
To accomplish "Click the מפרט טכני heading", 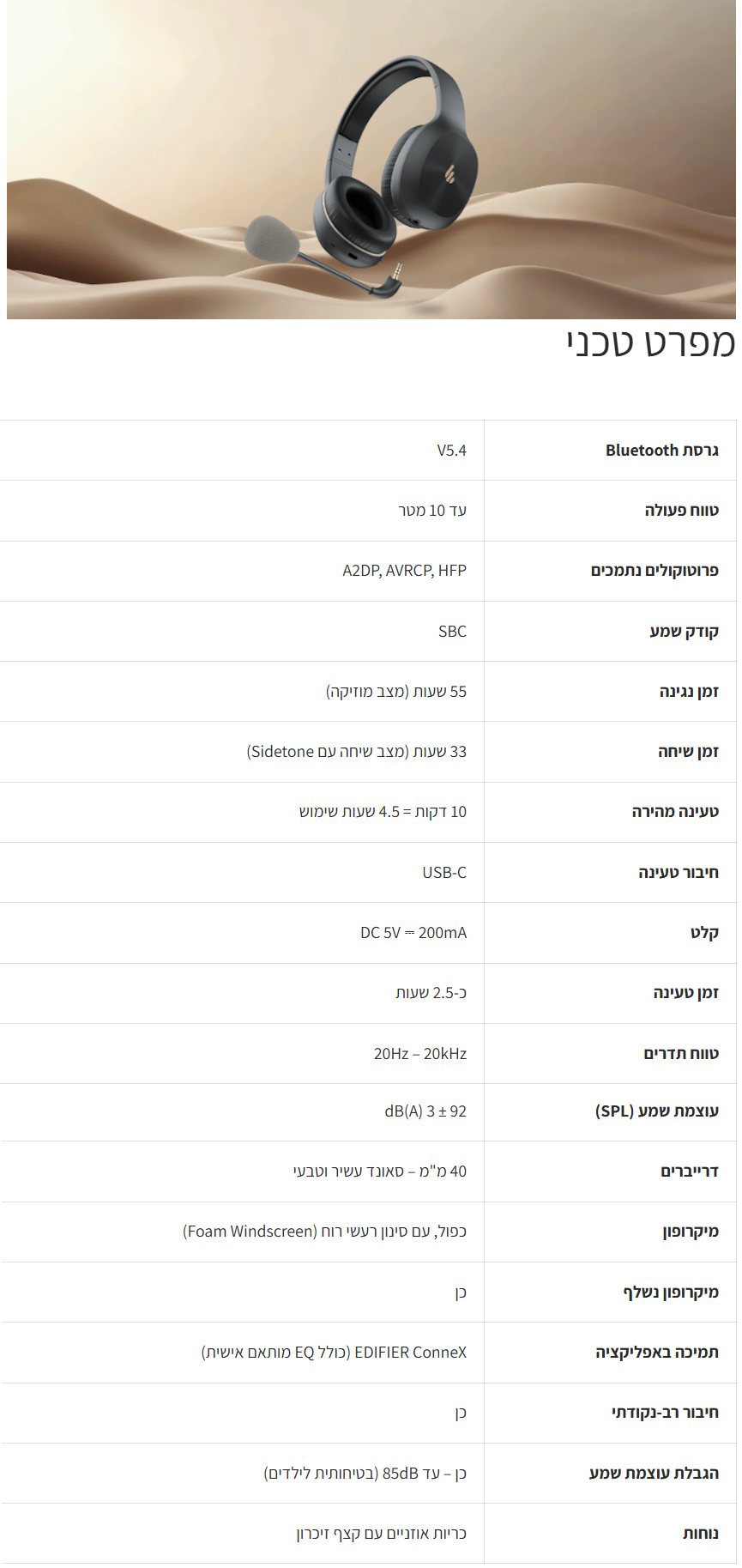I will [x=650, y=343].
